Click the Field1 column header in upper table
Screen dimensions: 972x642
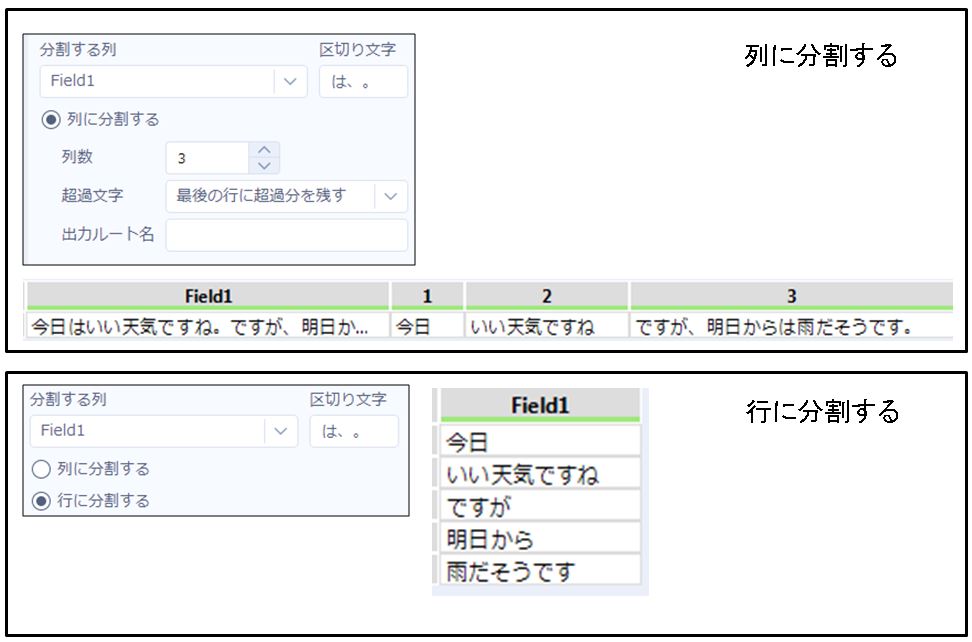[x=207, y=296]
